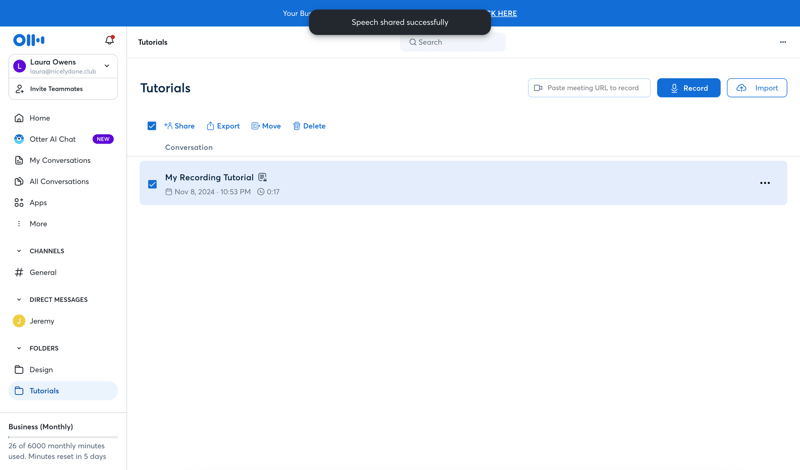The height and width of the screenshot is (470, 800).
Task: Open the notifications bell
Action: pyautogui.click(x=110, y=40)
